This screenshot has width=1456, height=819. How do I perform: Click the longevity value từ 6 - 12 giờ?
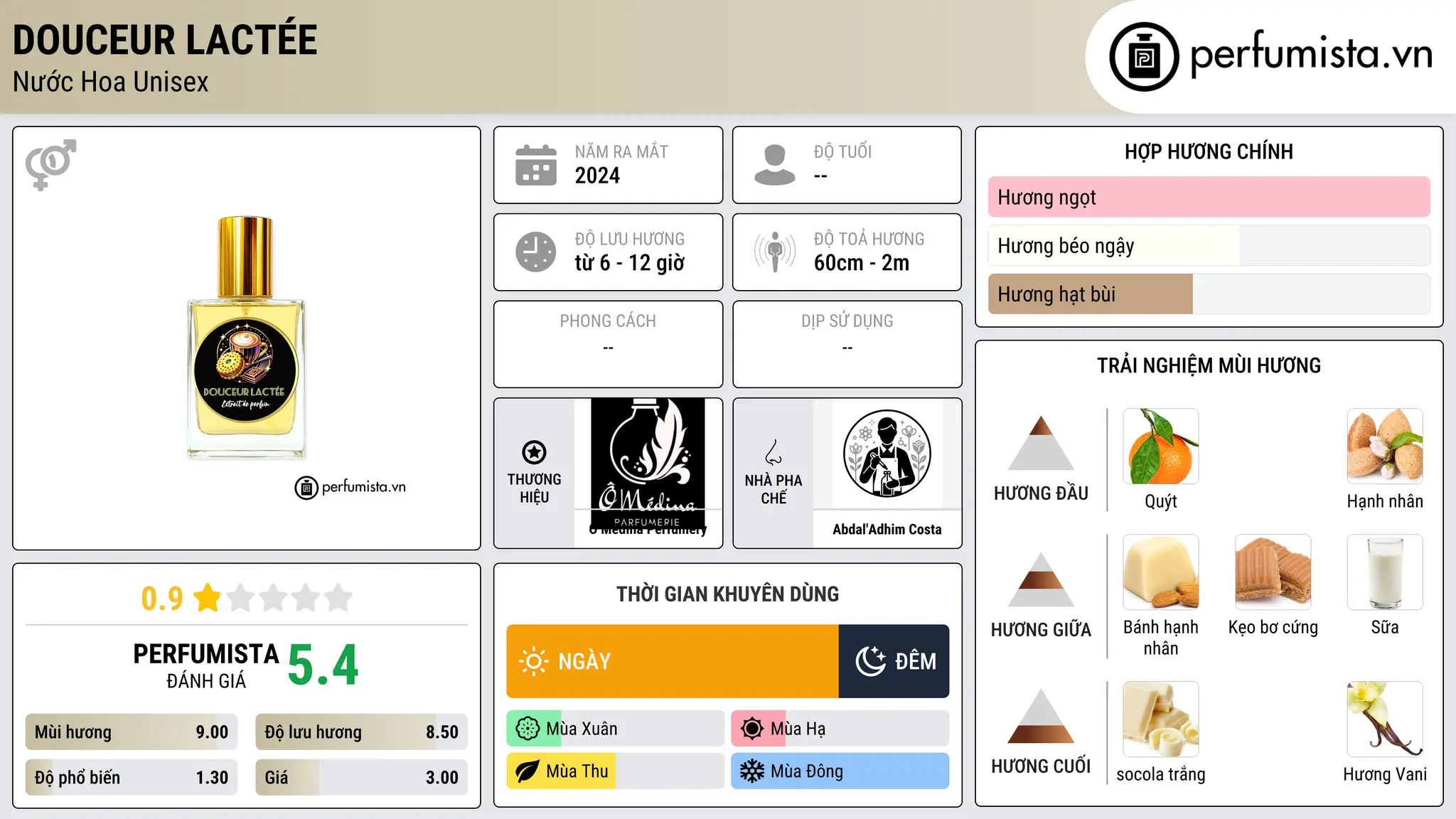pyautogui.click(x=629, y=263)
